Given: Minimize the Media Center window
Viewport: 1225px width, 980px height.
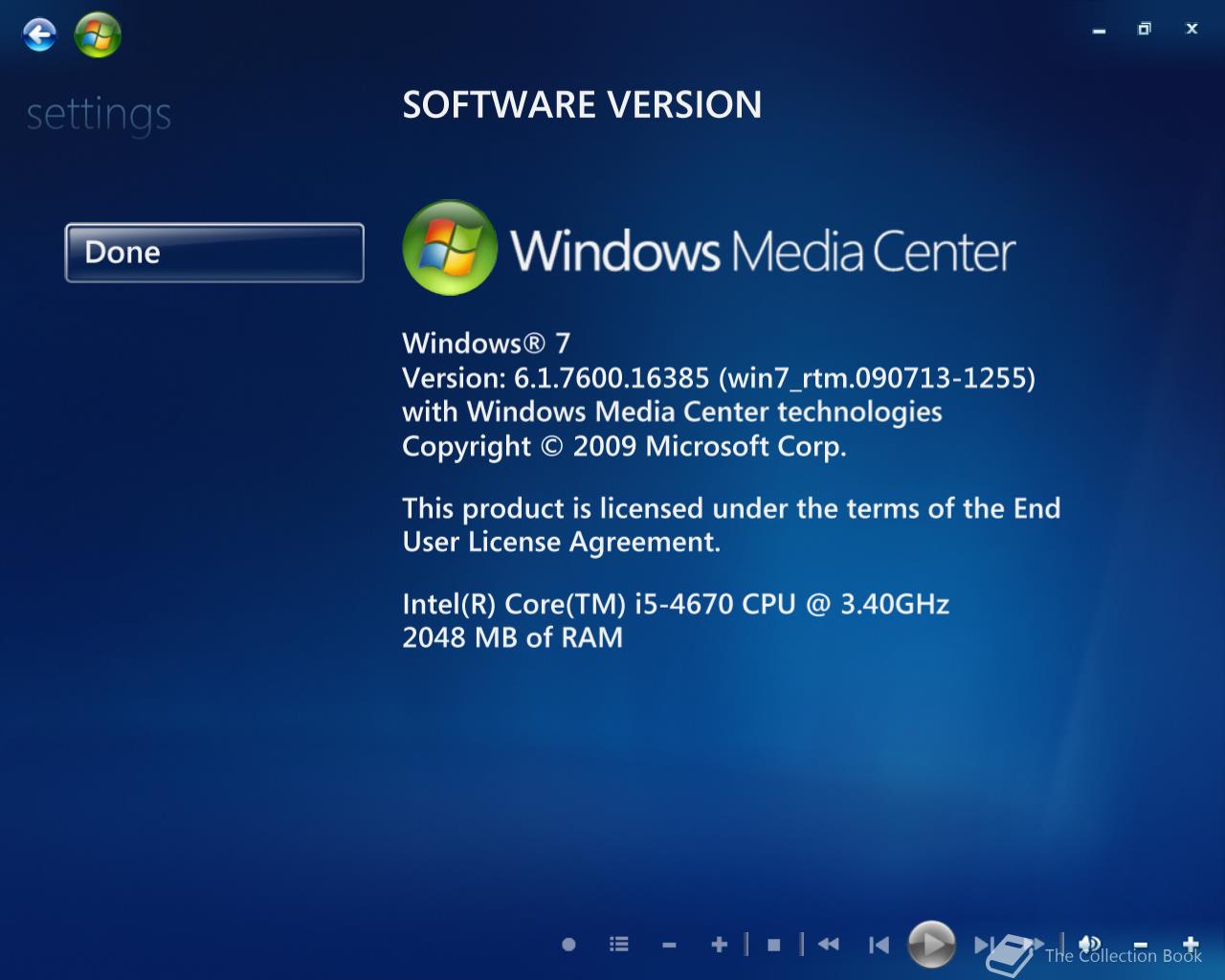Looking at the screenshot, I should (1099, 31).
